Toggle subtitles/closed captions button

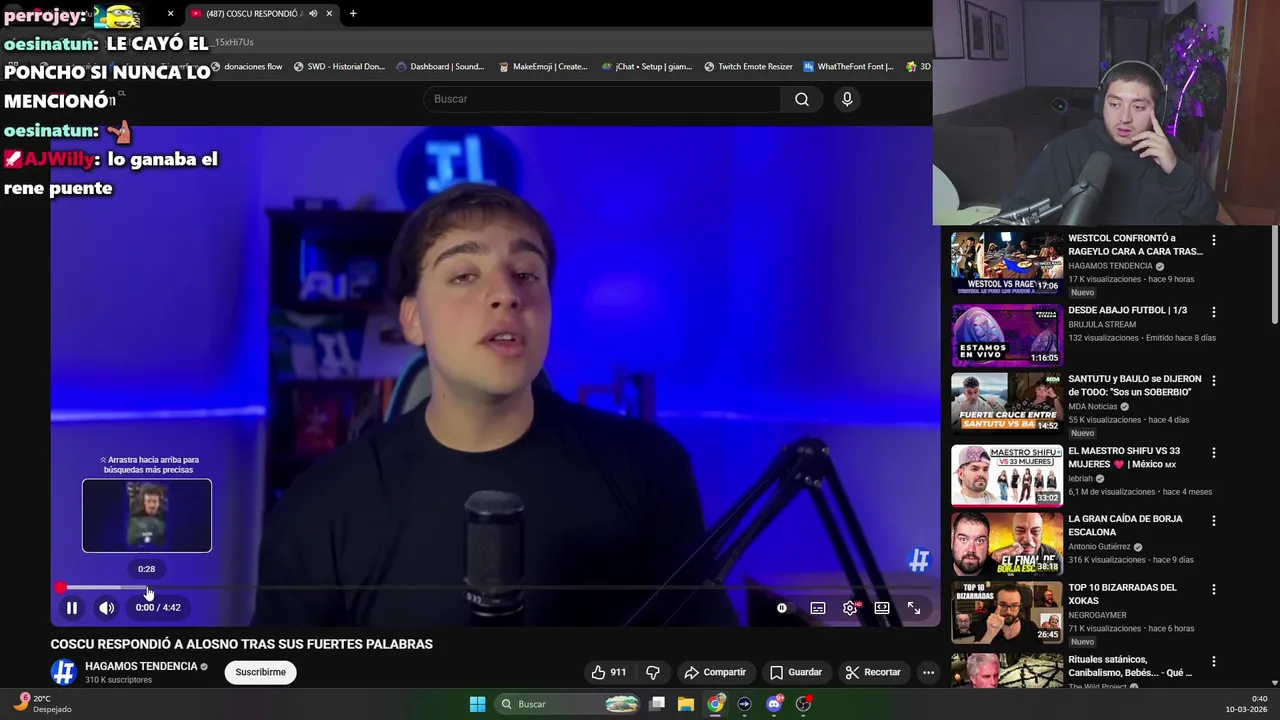point(818,607)
